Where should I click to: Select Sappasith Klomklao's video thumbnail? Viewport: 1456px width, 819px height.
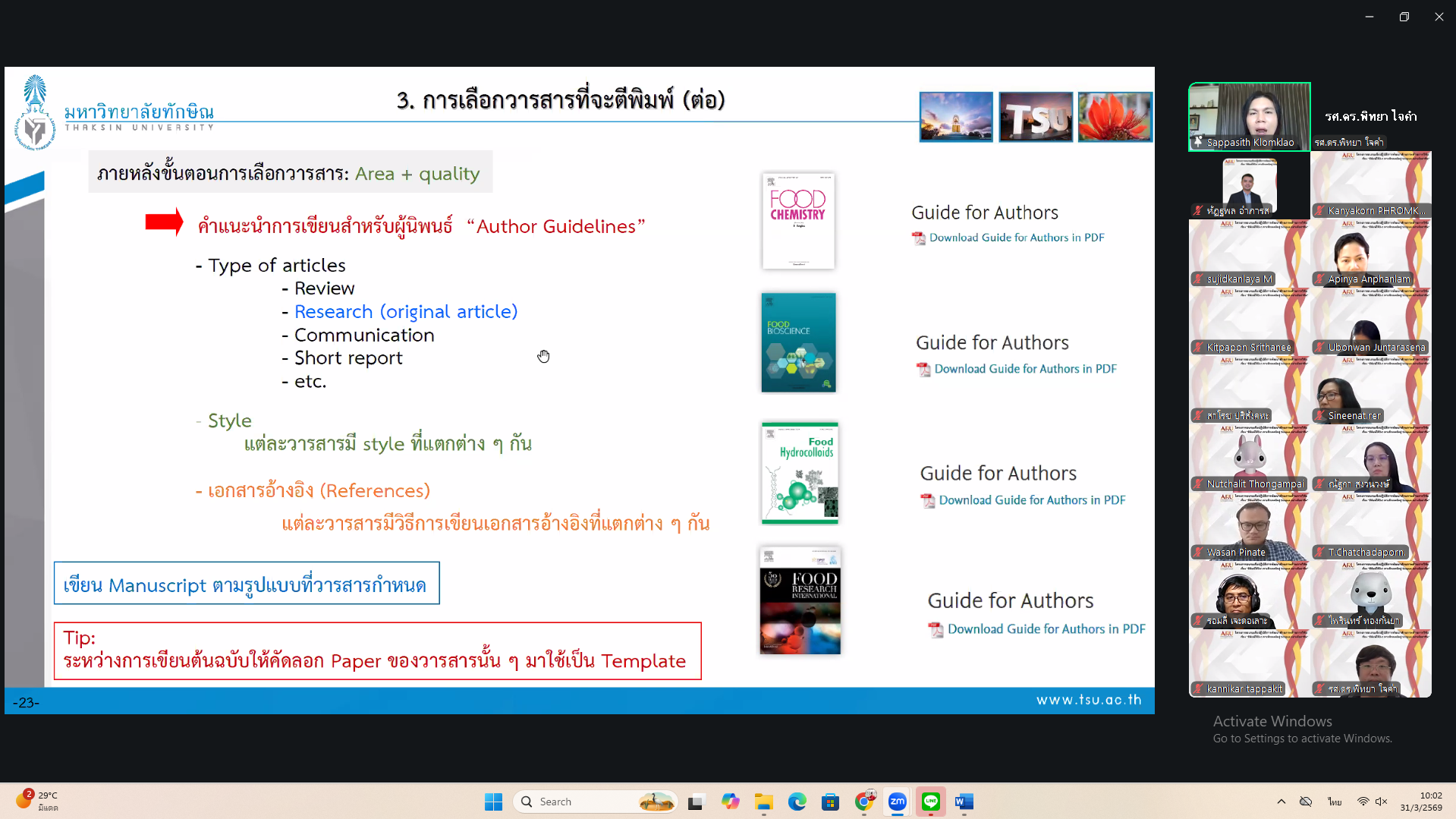pyautogui.click(x=1249, y=116)
